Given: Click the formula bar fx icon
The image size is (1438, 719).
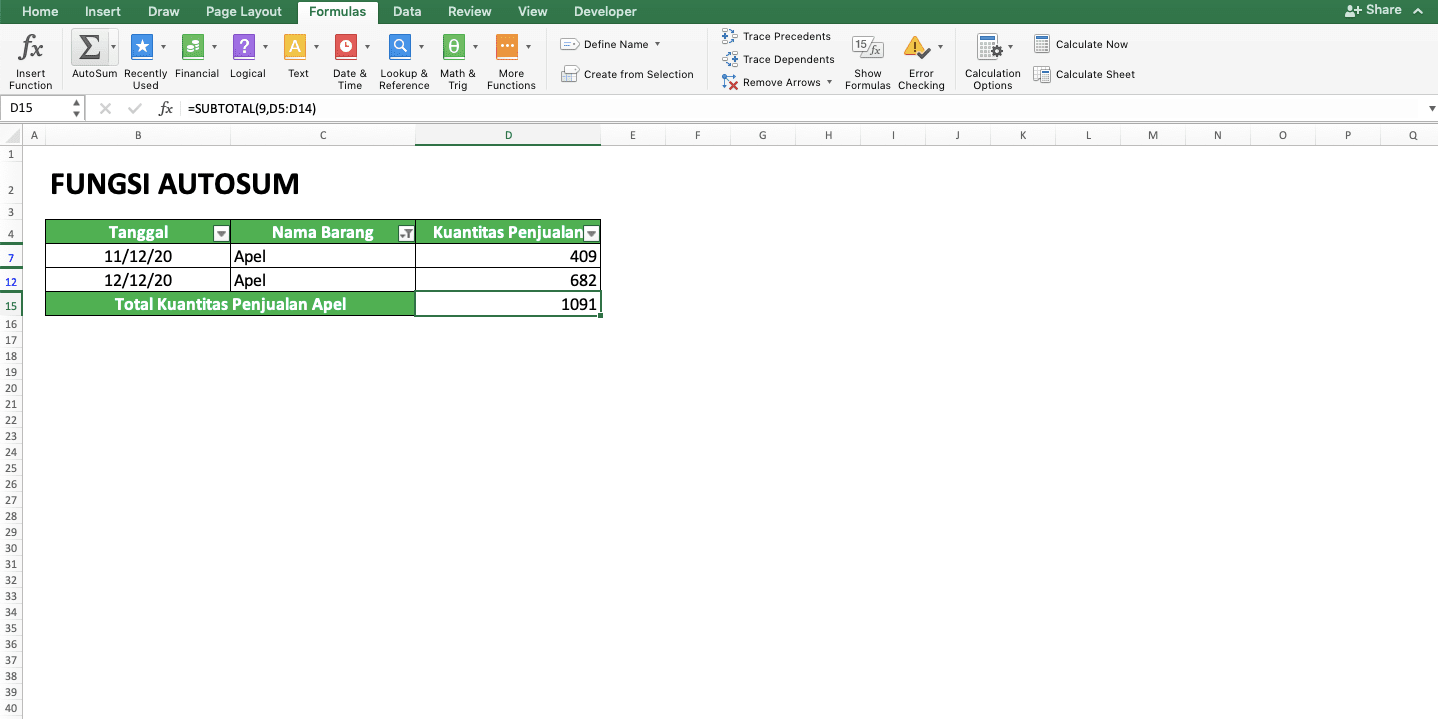Looking at the screenshot, I should click(x=166, y=108).
